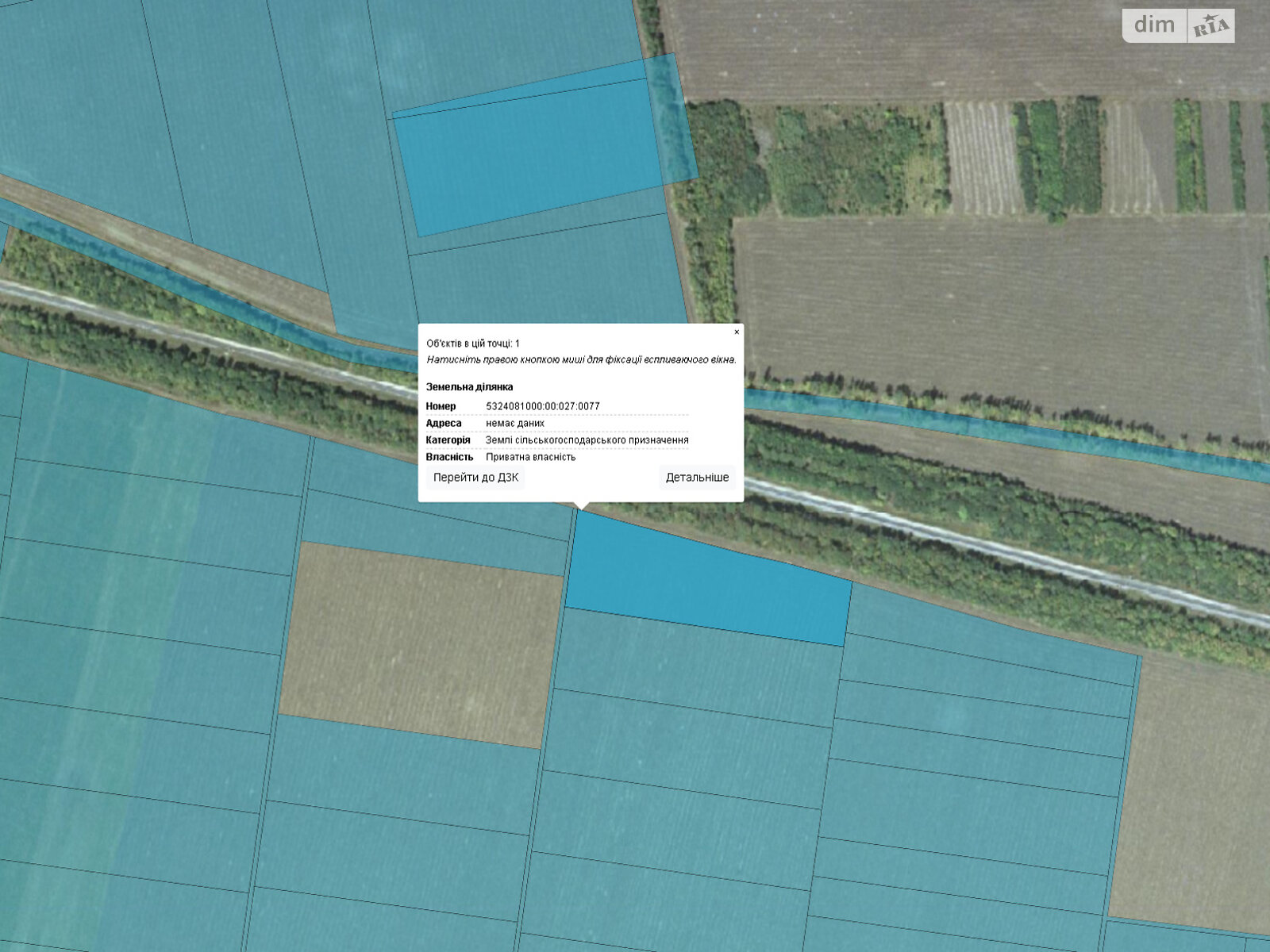Click the 'Перейти до ДЗК' button
The height and width of the screenshot is (952, 1270).
click(475, 478)
